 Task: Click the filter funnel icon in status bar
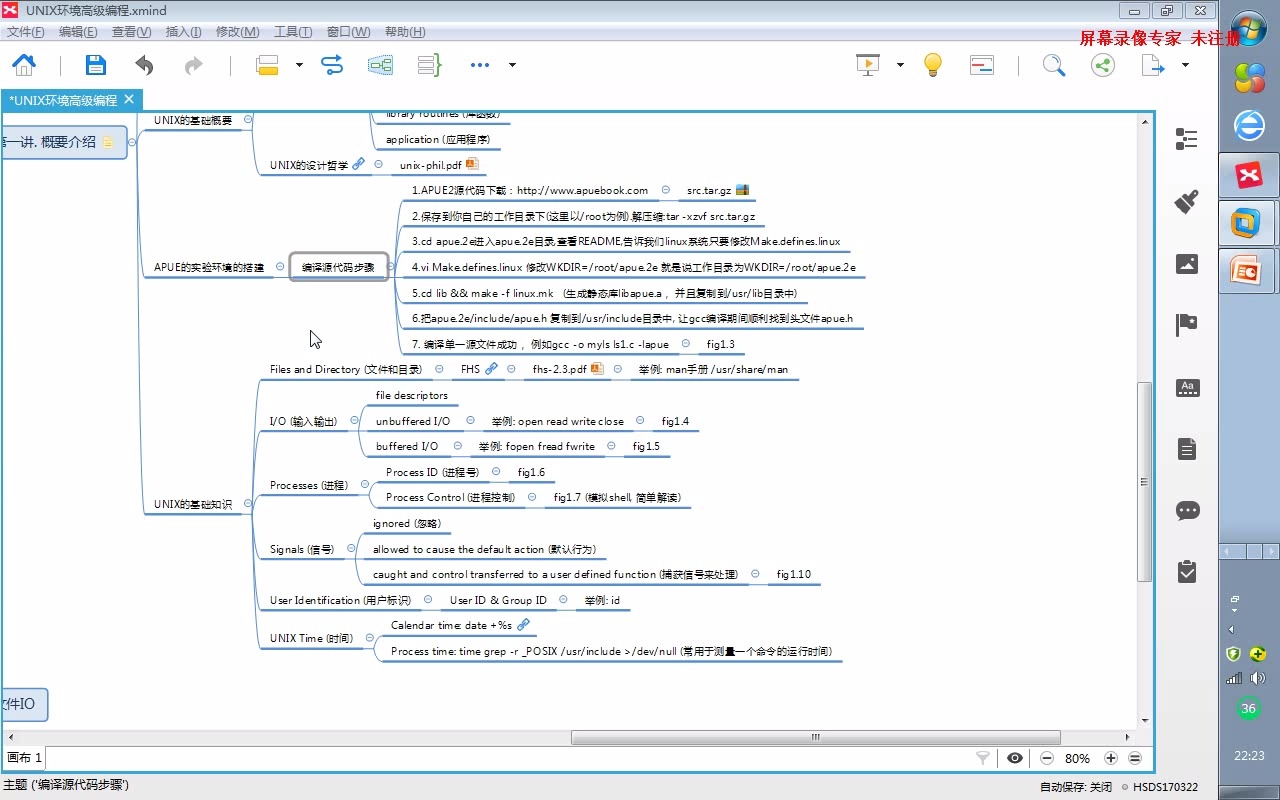(983, 758)
